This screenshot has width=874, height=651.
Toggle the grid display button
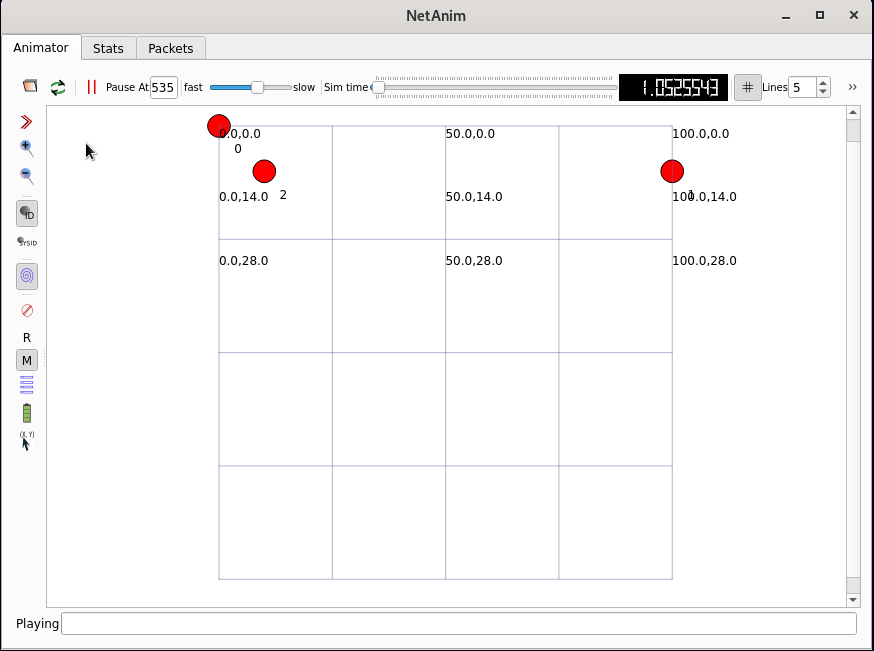(747, 88)
